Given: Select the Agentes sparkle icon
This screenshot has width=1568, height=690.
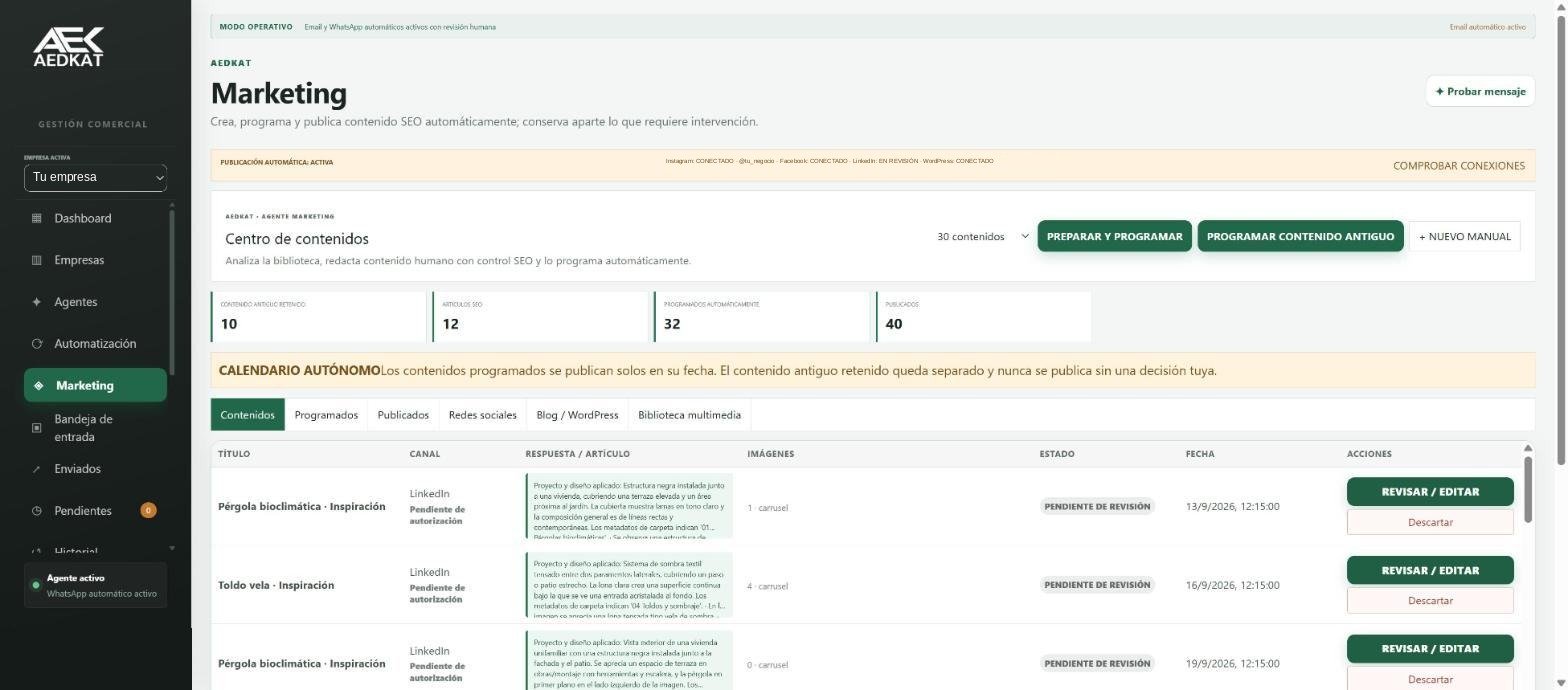Looking at the screenshot, I should (x=37, y=302).
